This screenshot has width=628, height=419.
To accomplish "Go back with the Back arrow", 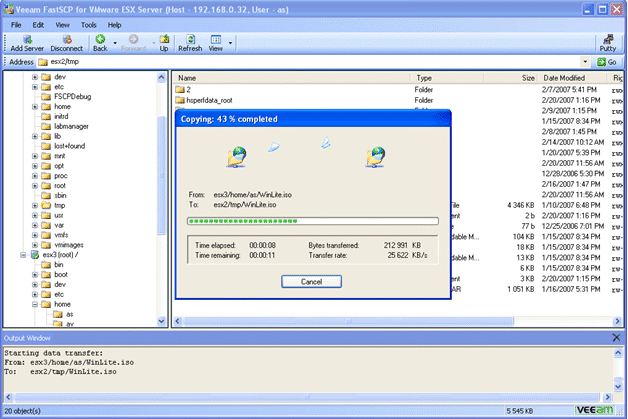I will tap(100, 42).
